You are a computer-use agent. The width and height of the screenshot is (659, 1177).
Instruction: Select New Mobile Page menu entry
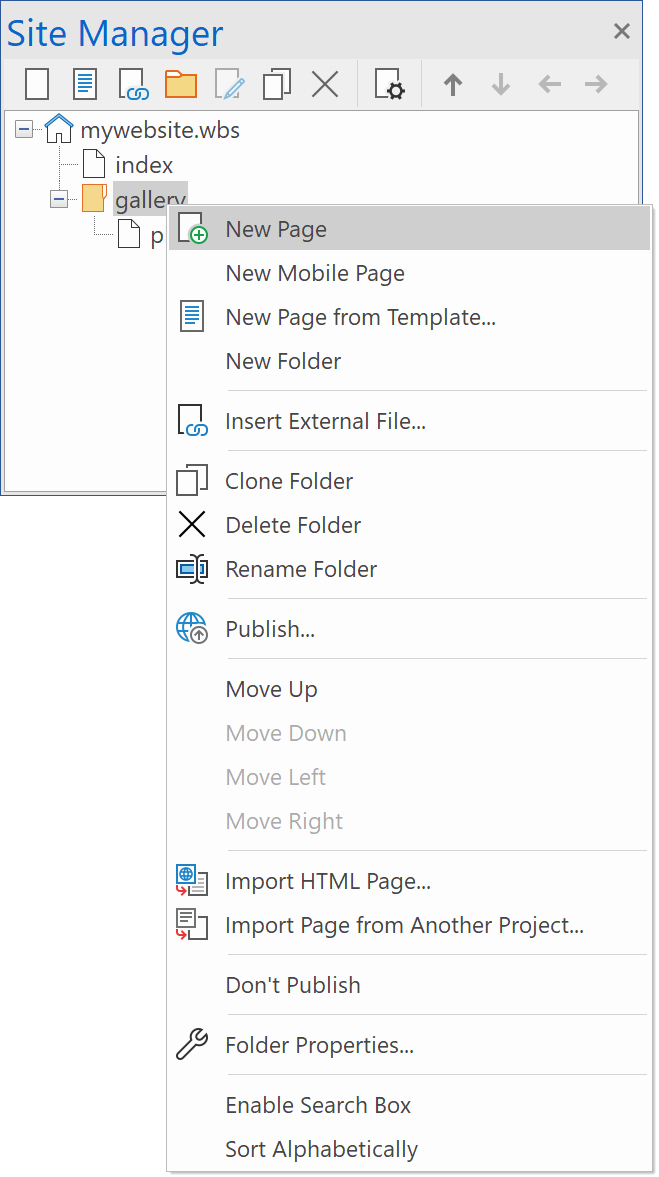315,273
